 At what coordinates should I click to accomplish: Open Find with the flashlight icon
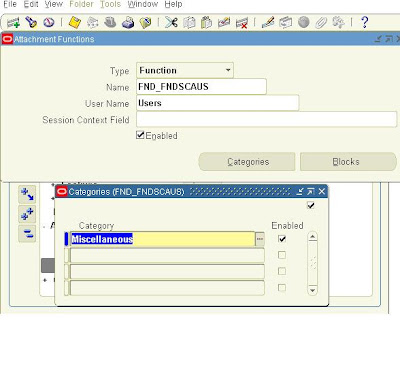(x=32, y=23)
